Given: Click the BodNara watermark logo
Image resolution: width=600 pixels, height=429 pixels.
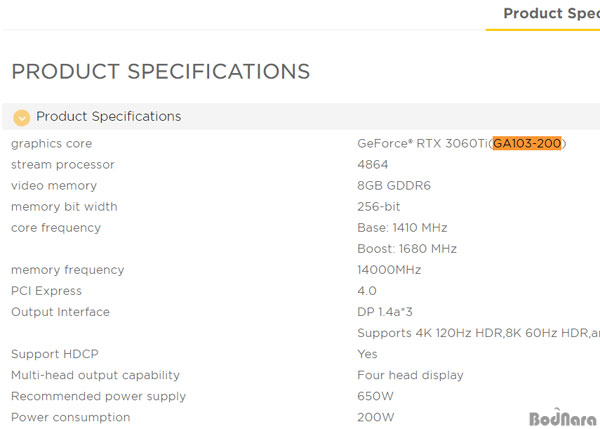Looking at the screenshot, I should (x=562, y=418).
